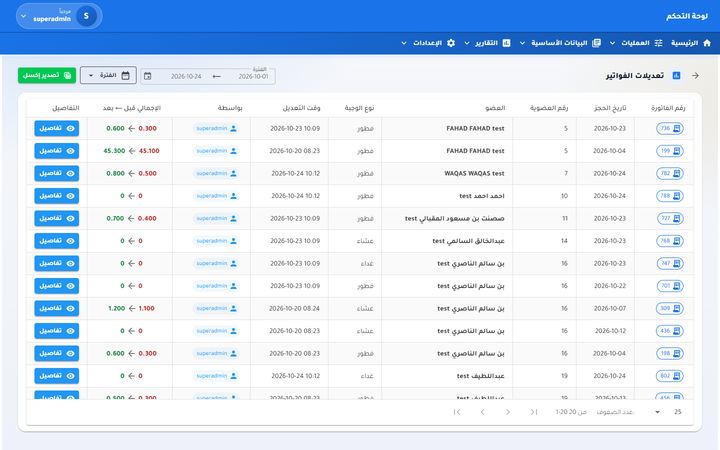Open the الفترة period dropdown
This screenshot has width=720, height=450.
coord(108,75)
